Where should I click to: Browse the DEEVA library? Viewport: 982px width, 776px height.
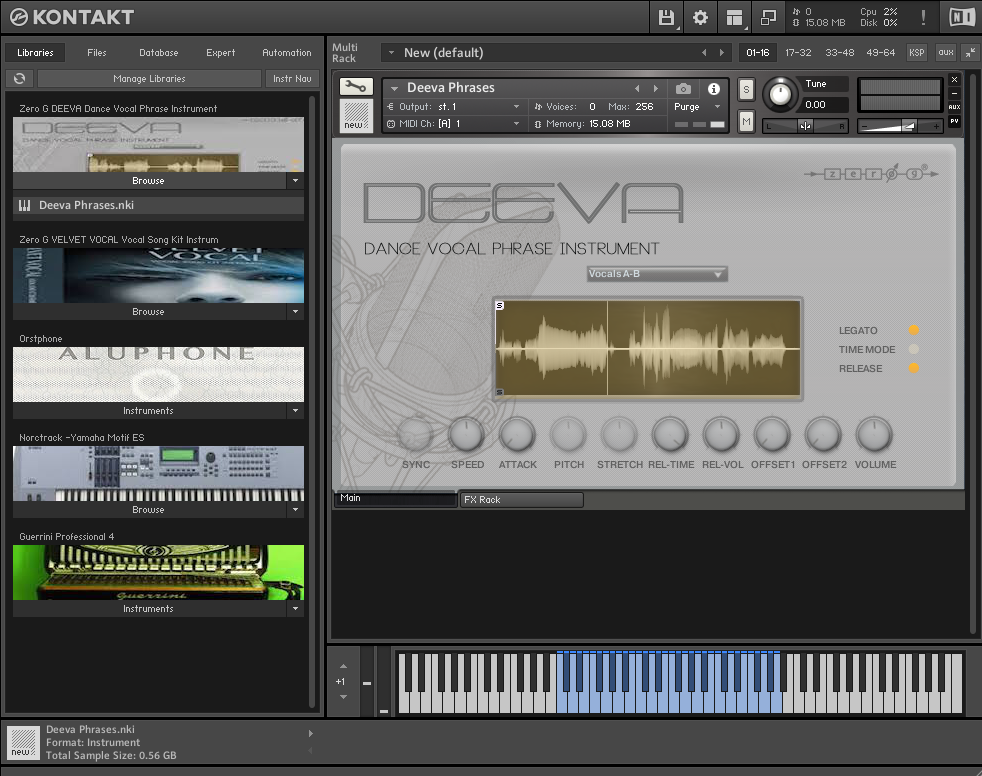[150, 180]
